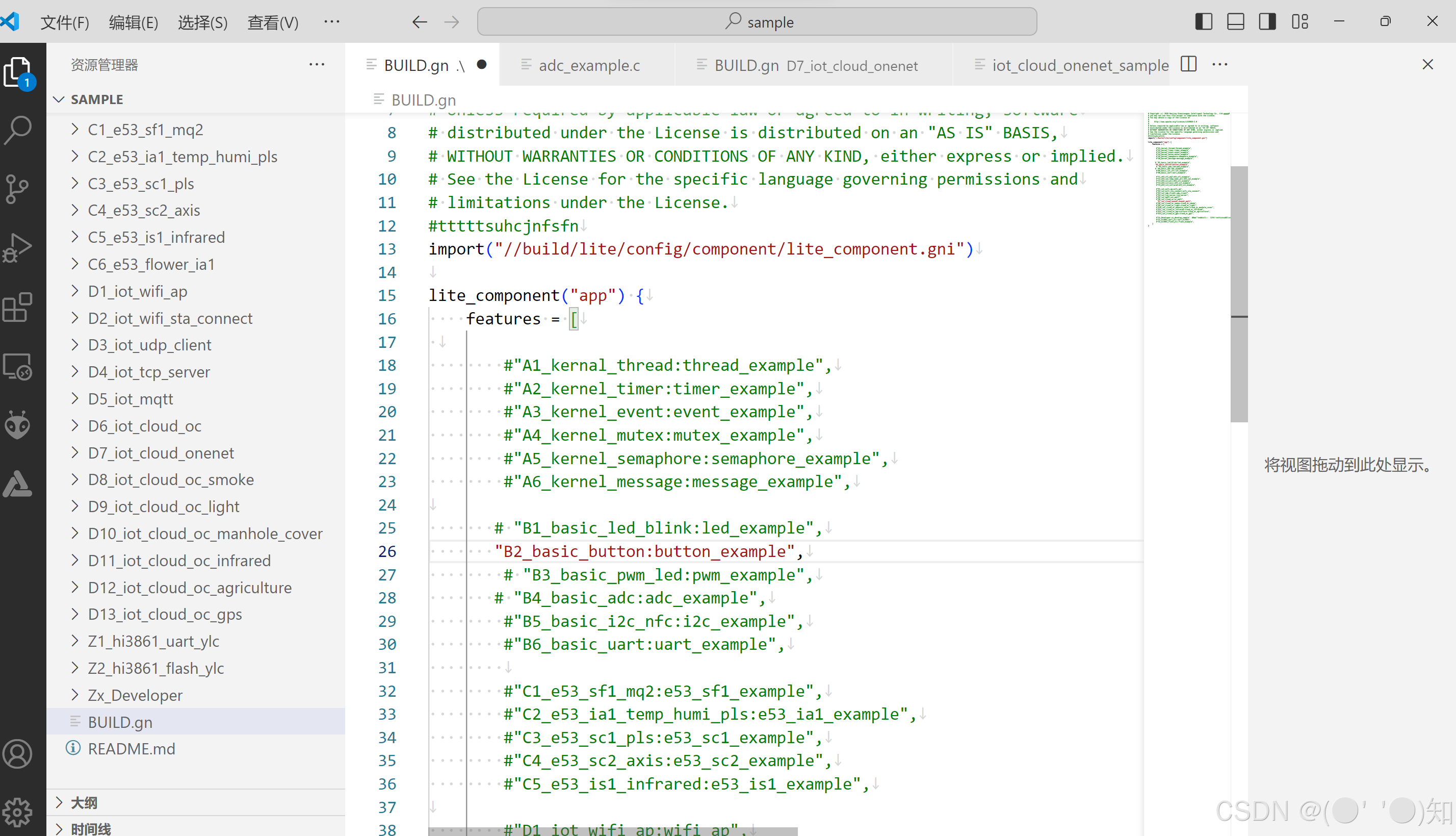Image resolution: width=1456 pixels, height=836 pixels.
Task: Split the editor to the right
Action: pos(1188,64)
